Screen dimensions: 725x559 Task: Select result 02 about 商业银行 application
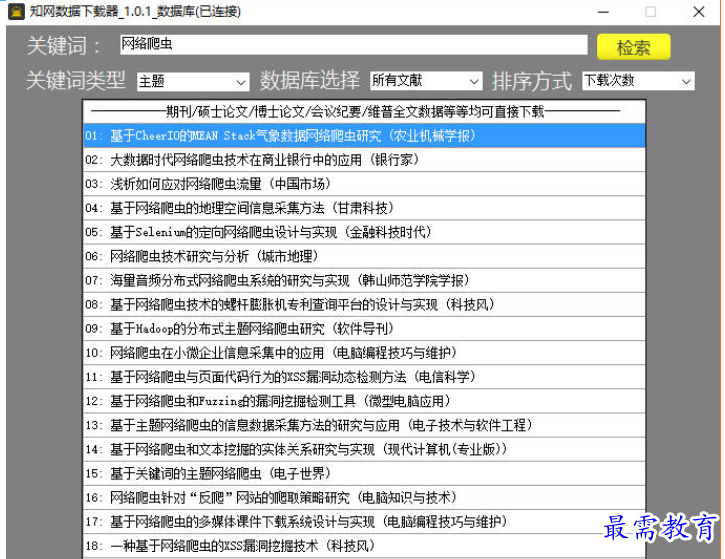click(364, 160)
